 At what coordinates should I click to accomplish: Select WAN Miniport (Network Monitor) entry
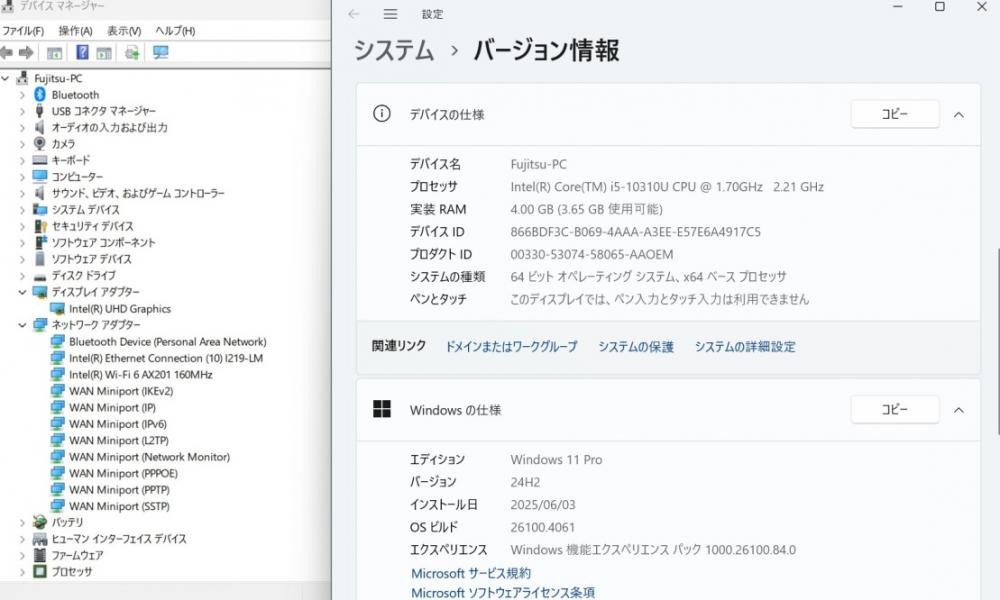click(x=149, y=457)
